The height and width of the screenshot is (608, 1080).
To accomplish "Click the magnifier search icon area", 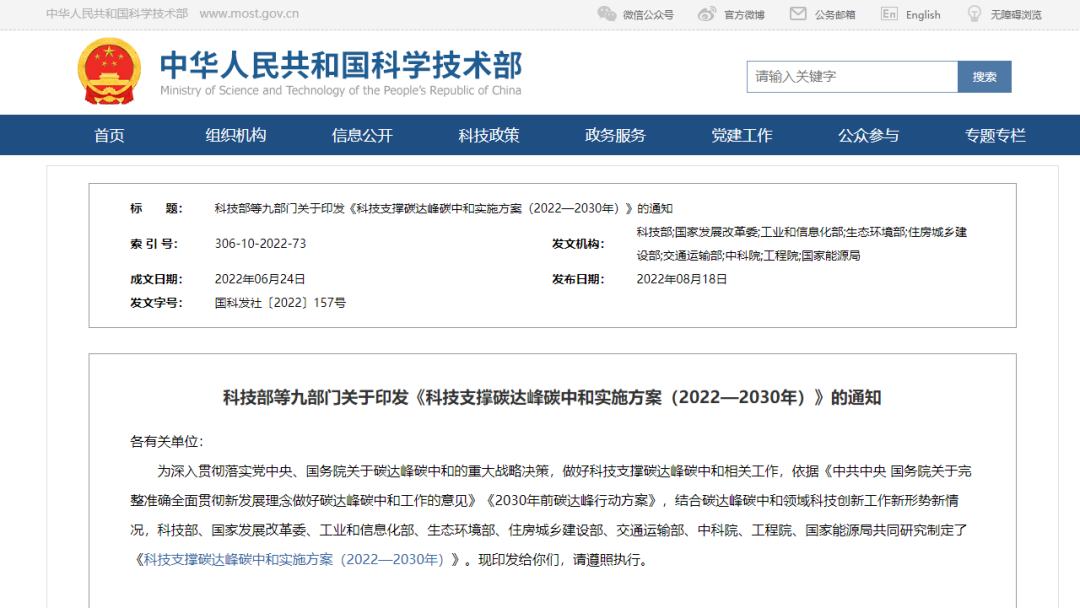I will (984, 76).
